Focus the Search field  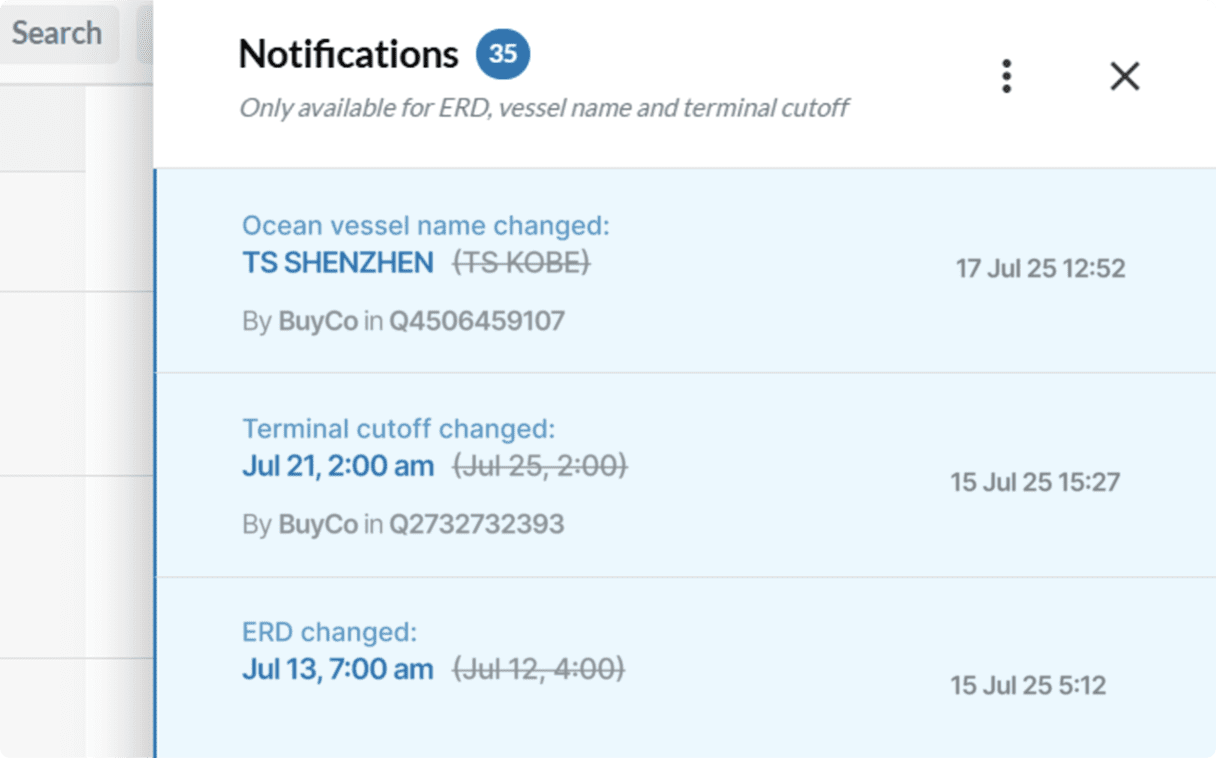(58, 33)
